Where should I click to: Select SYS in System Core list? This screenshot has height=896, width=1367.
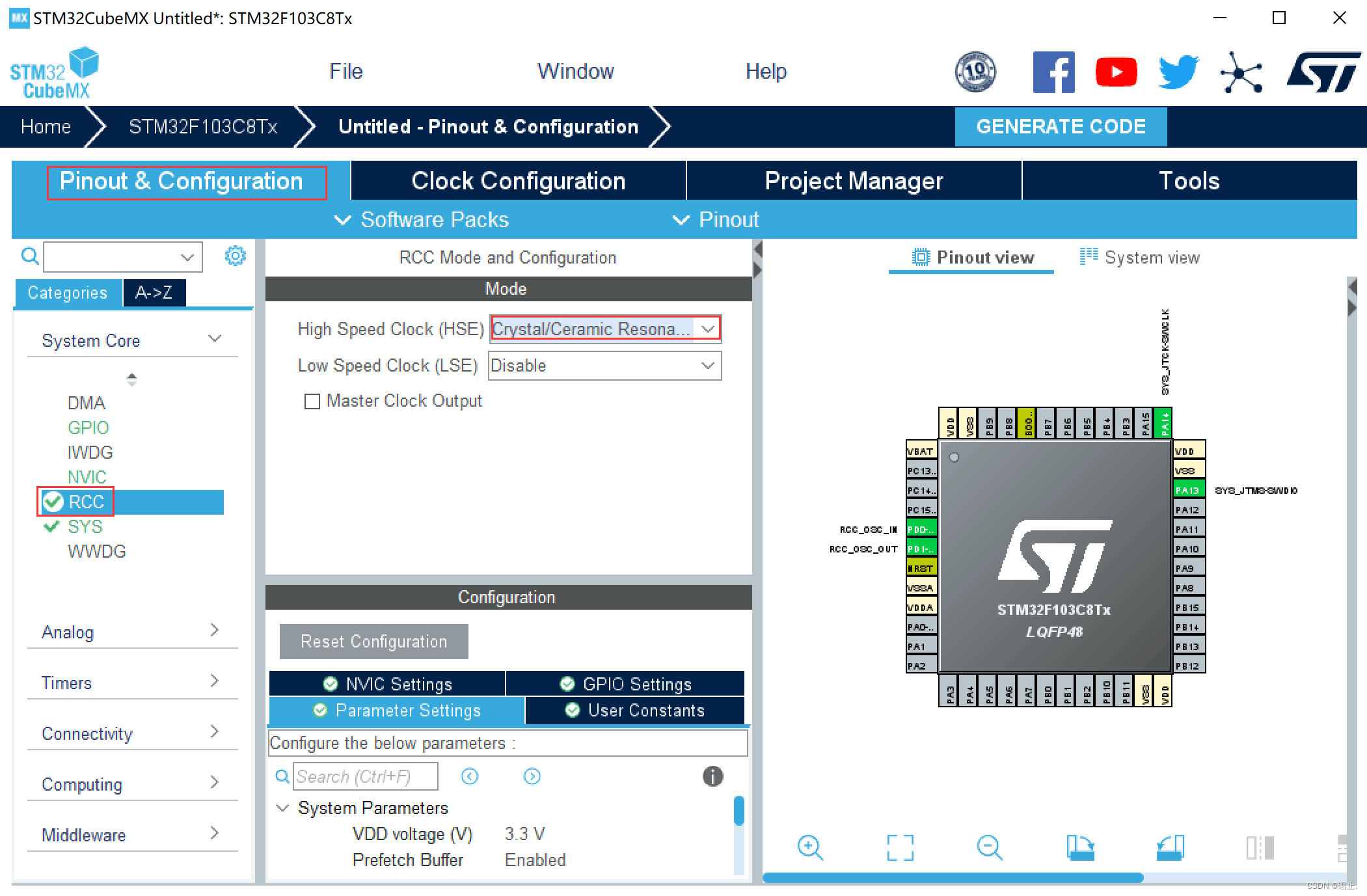click(x=85, y=526)
